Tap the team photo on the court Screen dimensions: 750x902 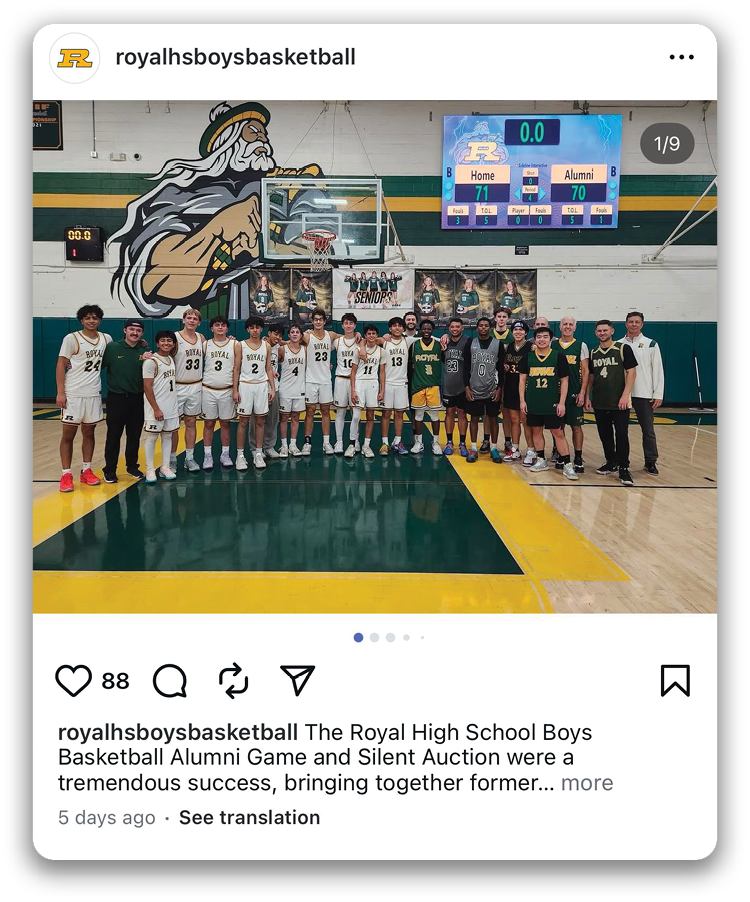374,357
